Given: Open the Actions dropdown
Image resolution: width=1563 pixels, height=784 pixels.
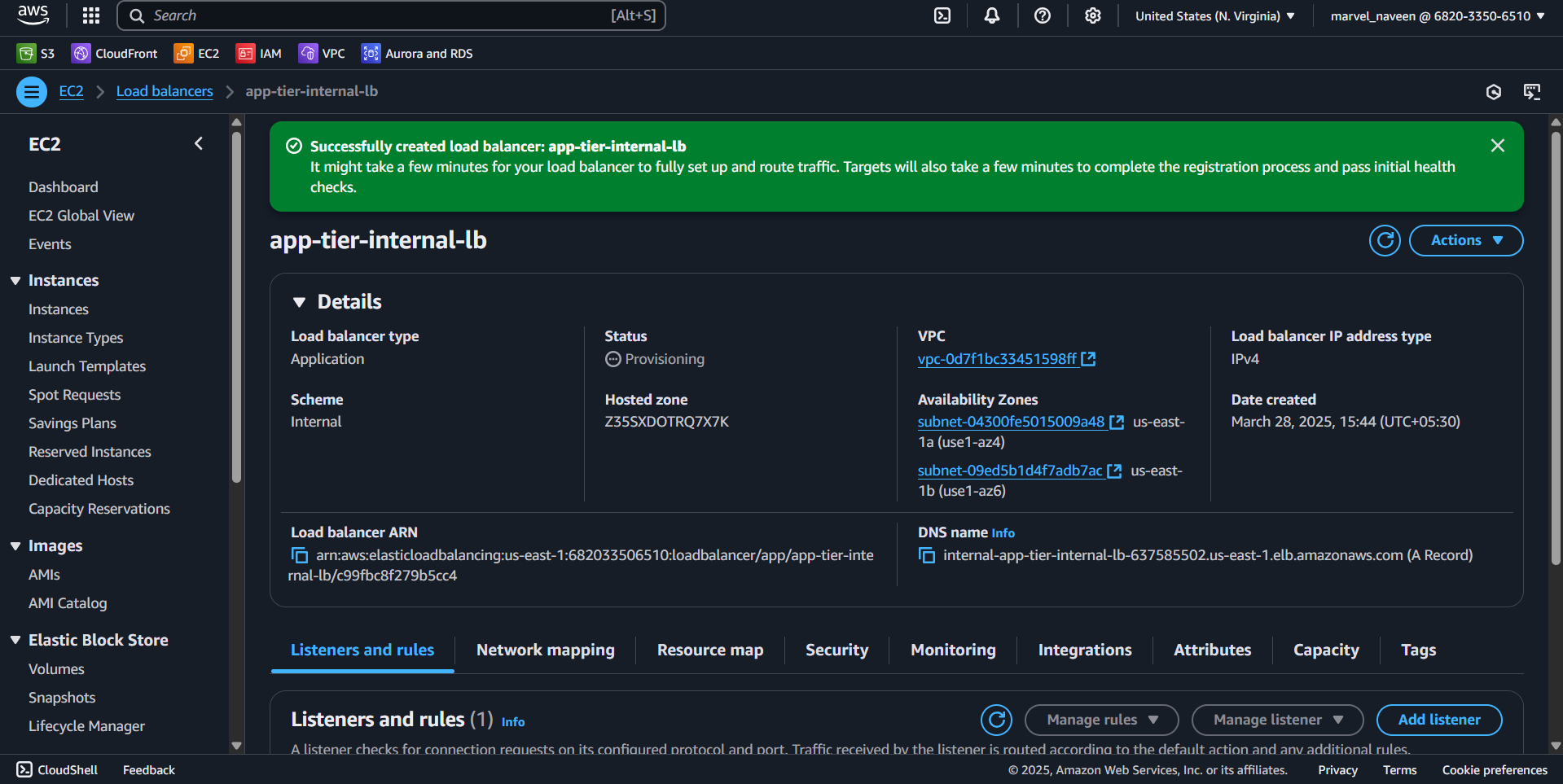Looking at the screenshot, I should pyautogui.click(x=1466, y=240).
